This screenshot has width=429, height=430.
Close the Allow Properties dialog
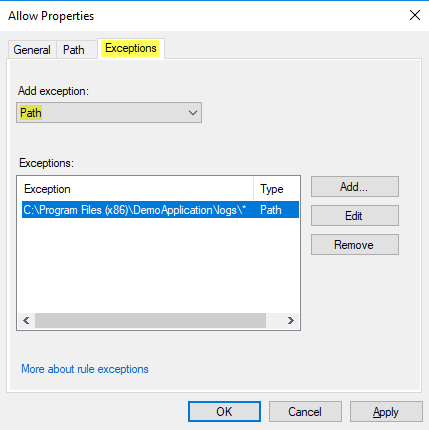[x=415, y=15]
